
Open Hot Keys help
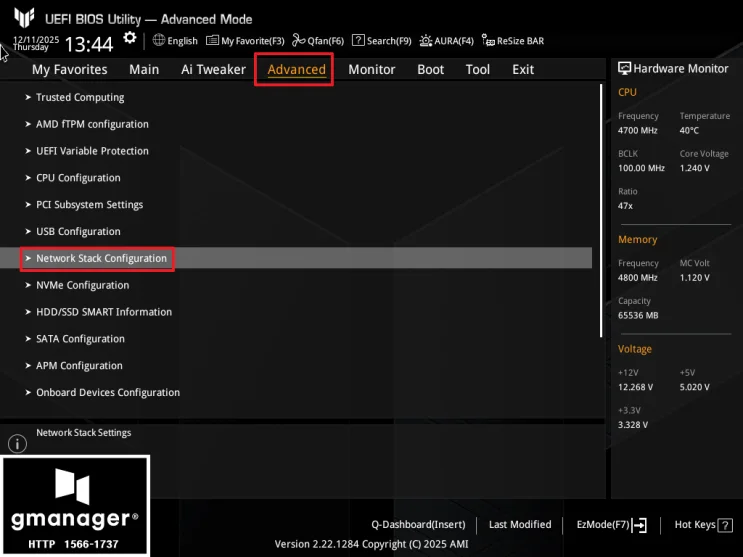point(695,524)
